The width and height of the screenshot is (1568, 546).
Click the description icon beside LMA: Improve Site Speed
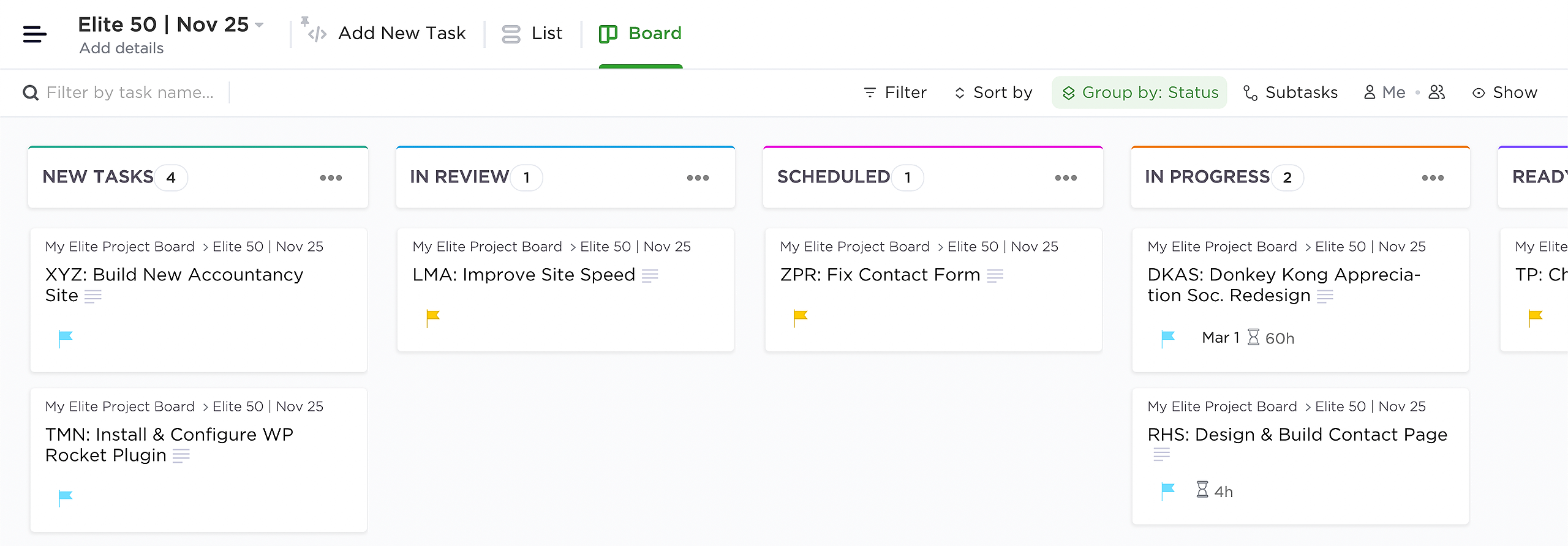pyautogui.click(x=650, y=276)
